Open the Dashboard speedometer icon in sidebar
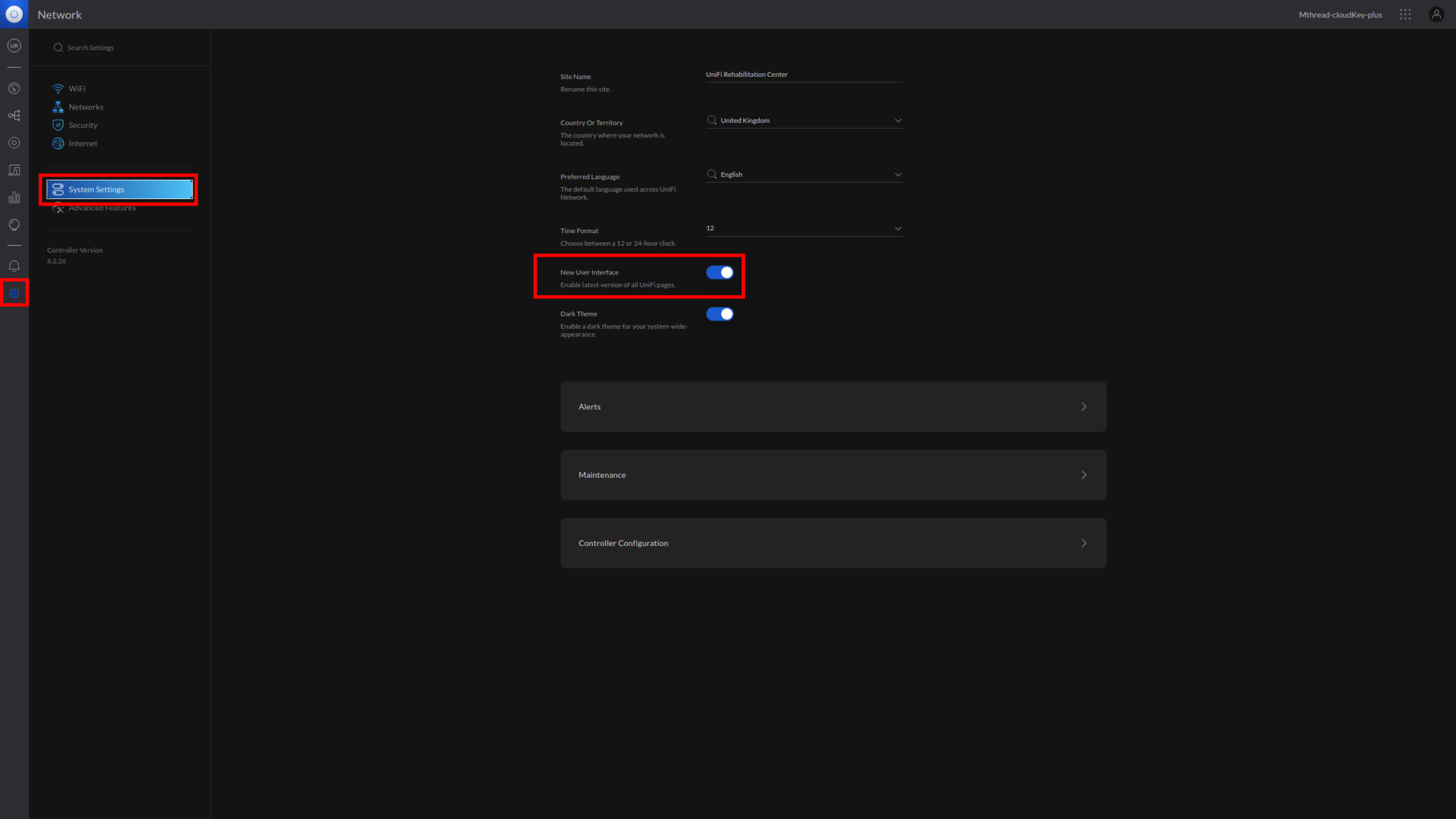The height and width of the screenshot is (819, 1456). pyautogui.click(x=14, y=88)
